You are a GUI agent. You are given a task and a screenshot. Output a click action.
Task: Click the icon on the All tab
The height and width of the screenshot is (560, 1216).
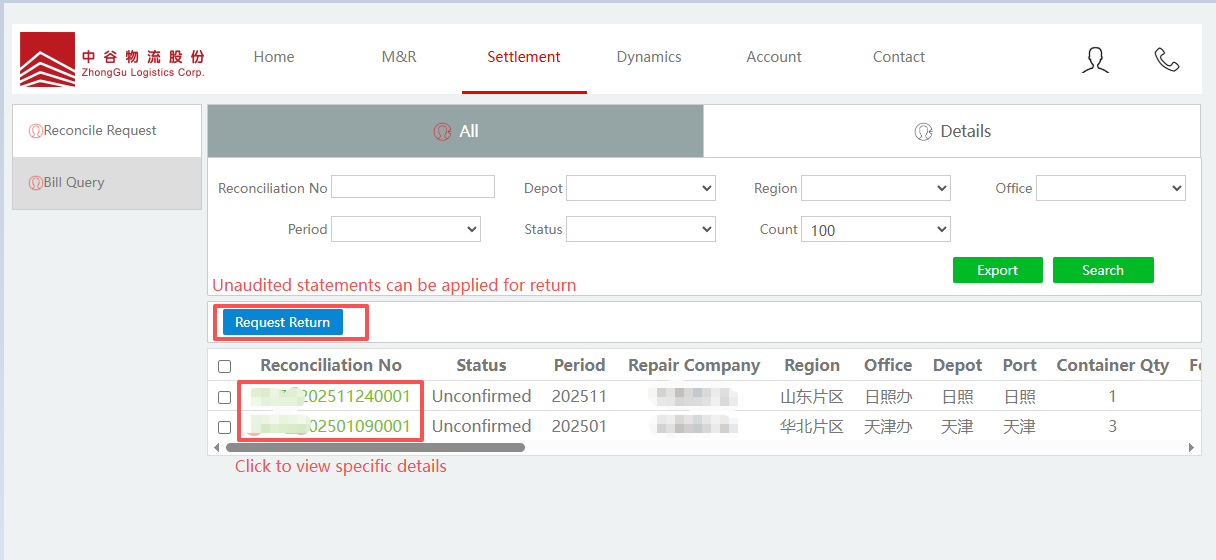pyautogui.click(x=442, y=132)
